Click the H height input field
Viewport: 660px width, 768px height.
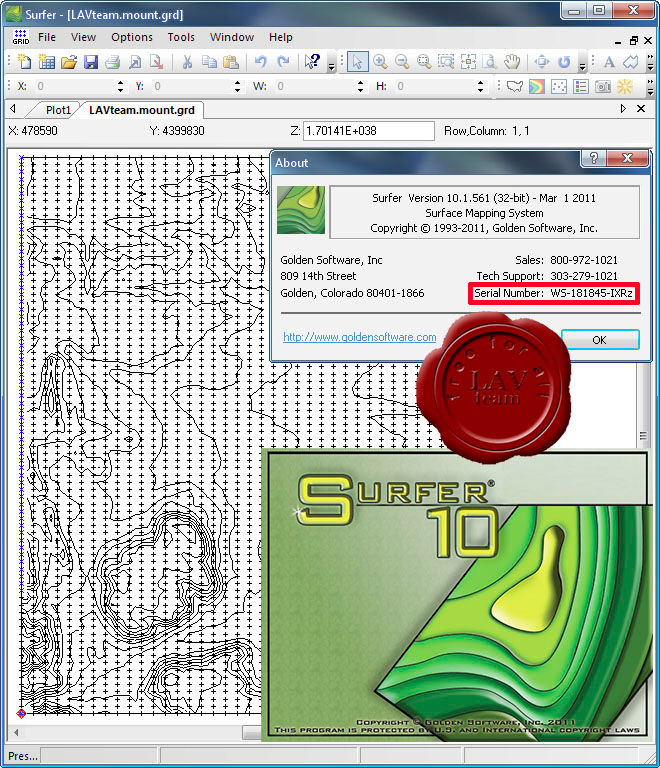(435, 87)
